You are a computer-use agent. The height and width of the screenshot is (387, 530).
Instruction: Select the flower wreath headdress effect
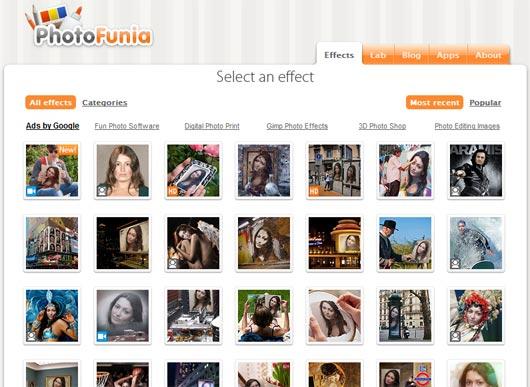click(x=476, y=316)
